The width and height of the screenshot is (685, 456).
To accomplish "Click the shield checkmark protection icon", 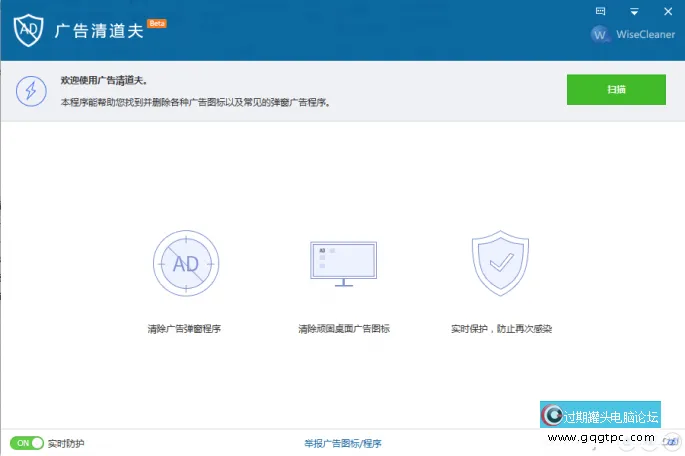I will point(500,264).
